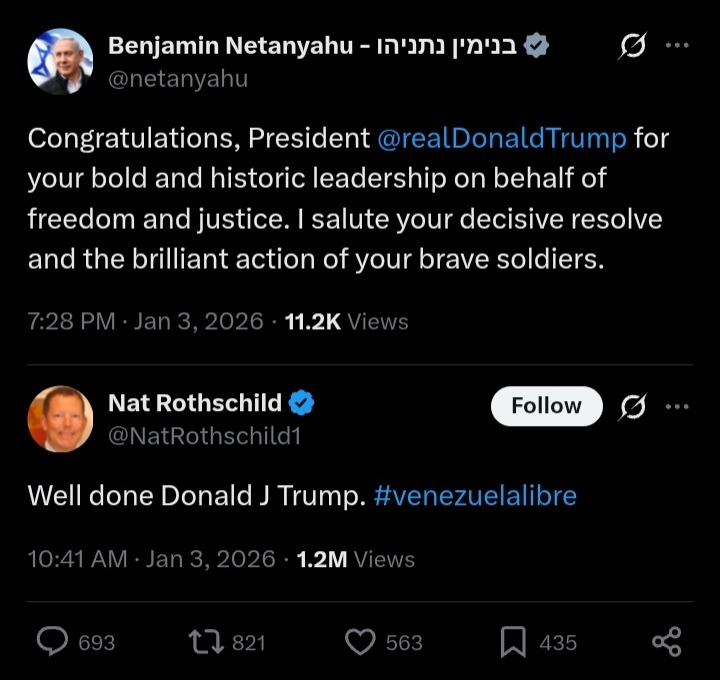Open Nat Rothschild's profile picture
This screenshot has width=720, height=680.
[60, 419]
